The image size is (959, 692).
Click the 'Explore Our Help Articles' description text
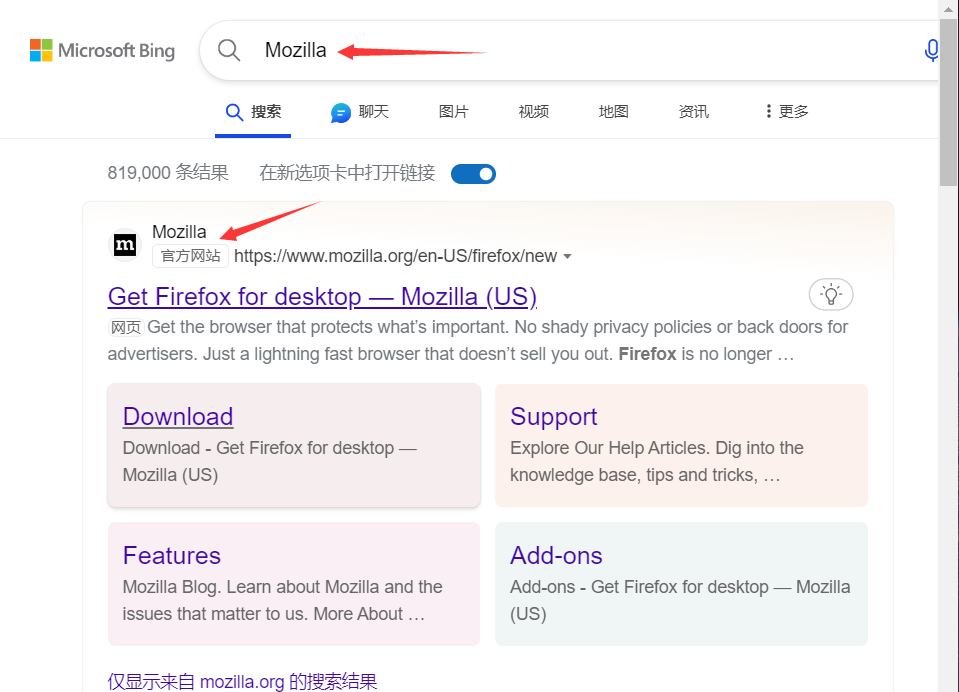click(x=657, y=461)
